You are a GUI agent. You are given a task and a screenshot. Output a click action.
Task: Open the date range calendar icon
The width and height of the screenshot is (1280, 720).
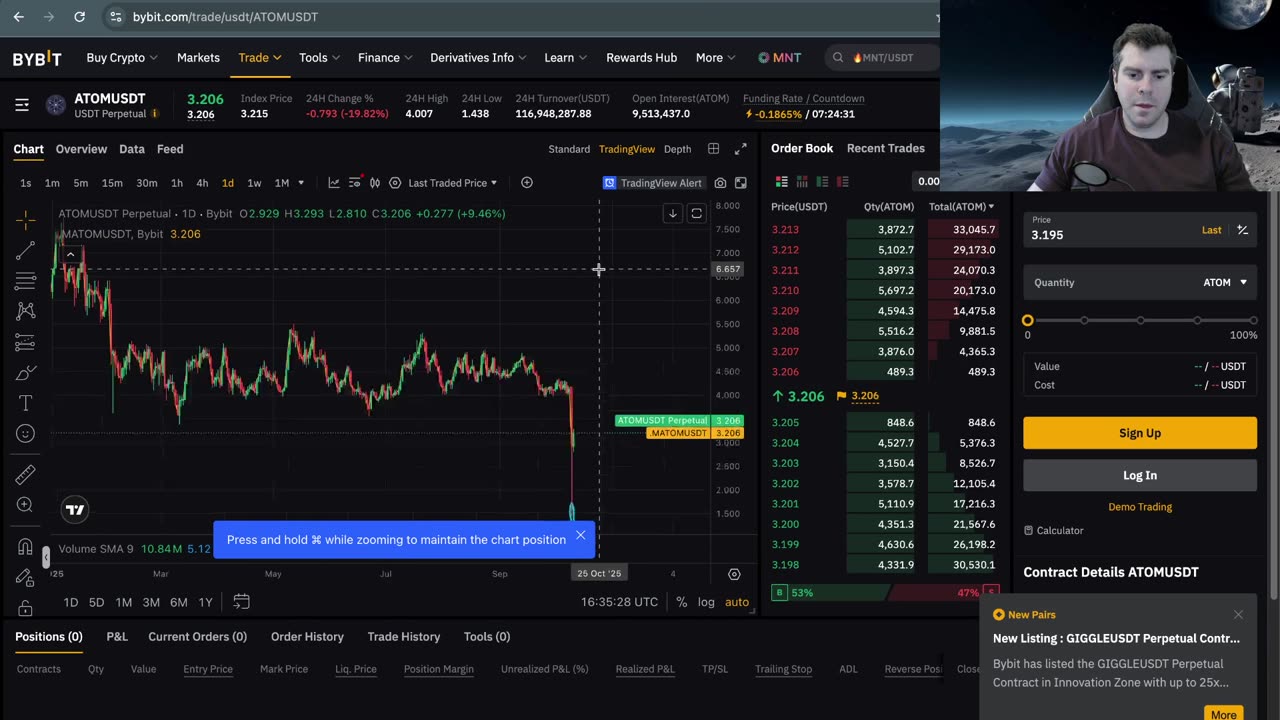241,602
